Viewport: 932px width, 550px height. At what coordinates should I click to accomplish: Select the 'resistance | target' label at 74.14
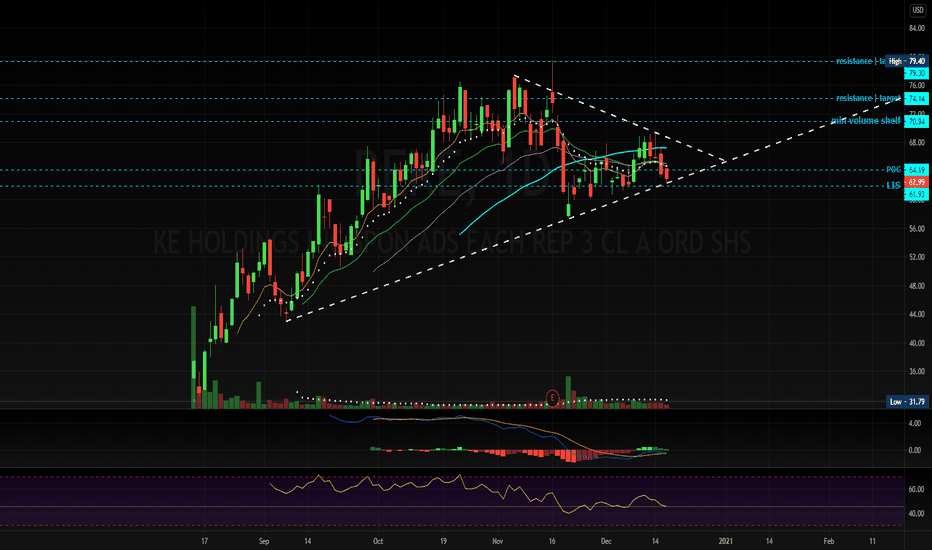868,98
